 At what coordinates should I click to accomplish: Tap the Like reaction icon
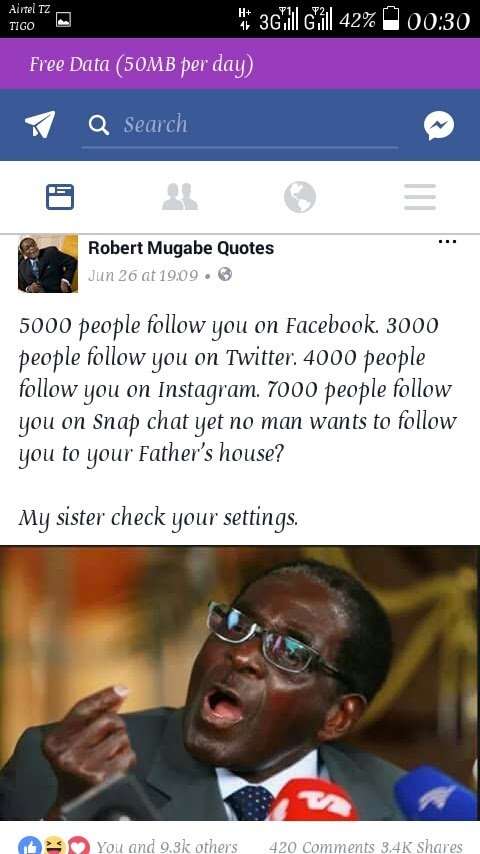[x=28, y=845]
